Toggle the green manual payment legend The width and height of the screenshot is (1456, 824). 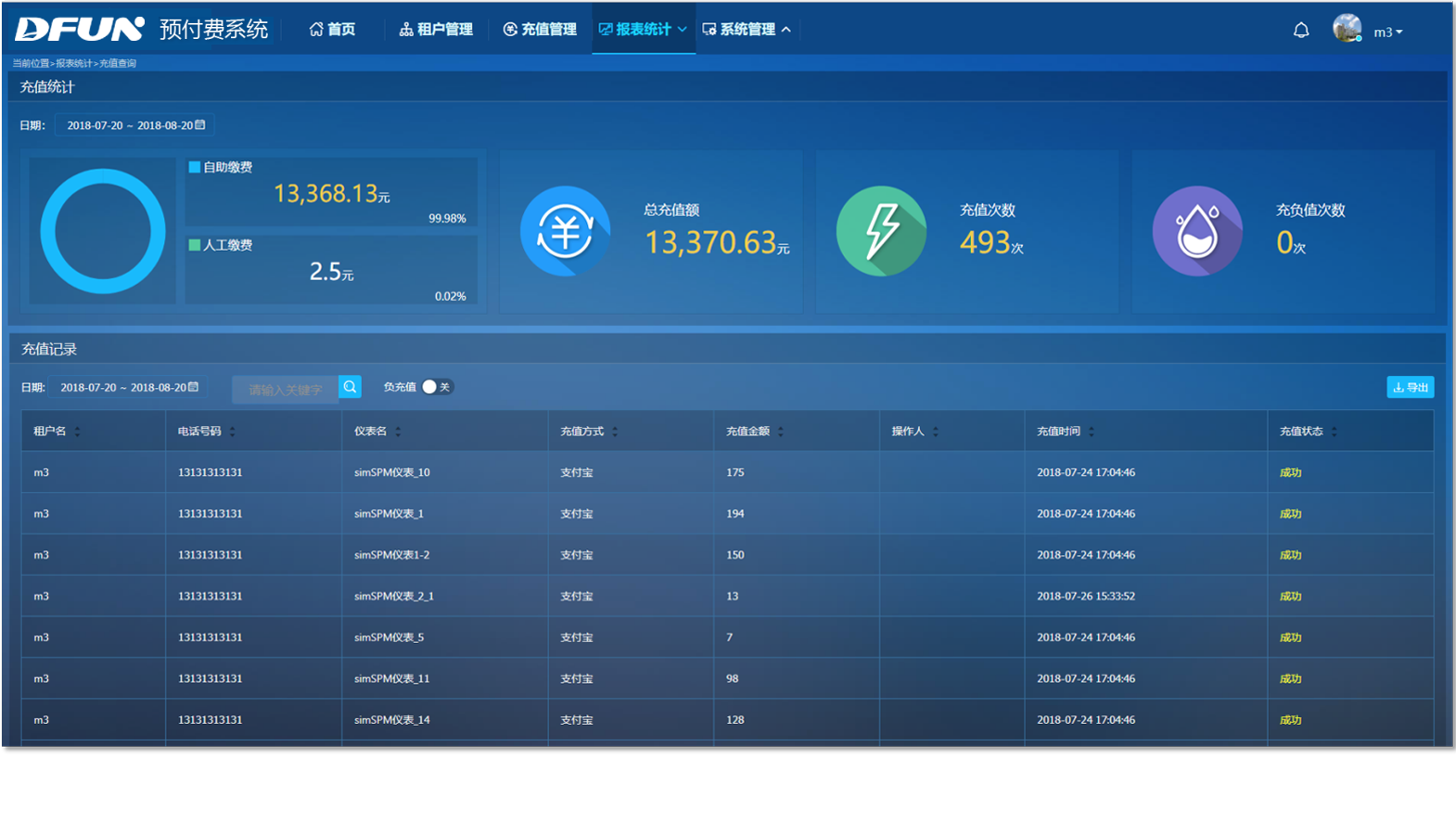195,245
